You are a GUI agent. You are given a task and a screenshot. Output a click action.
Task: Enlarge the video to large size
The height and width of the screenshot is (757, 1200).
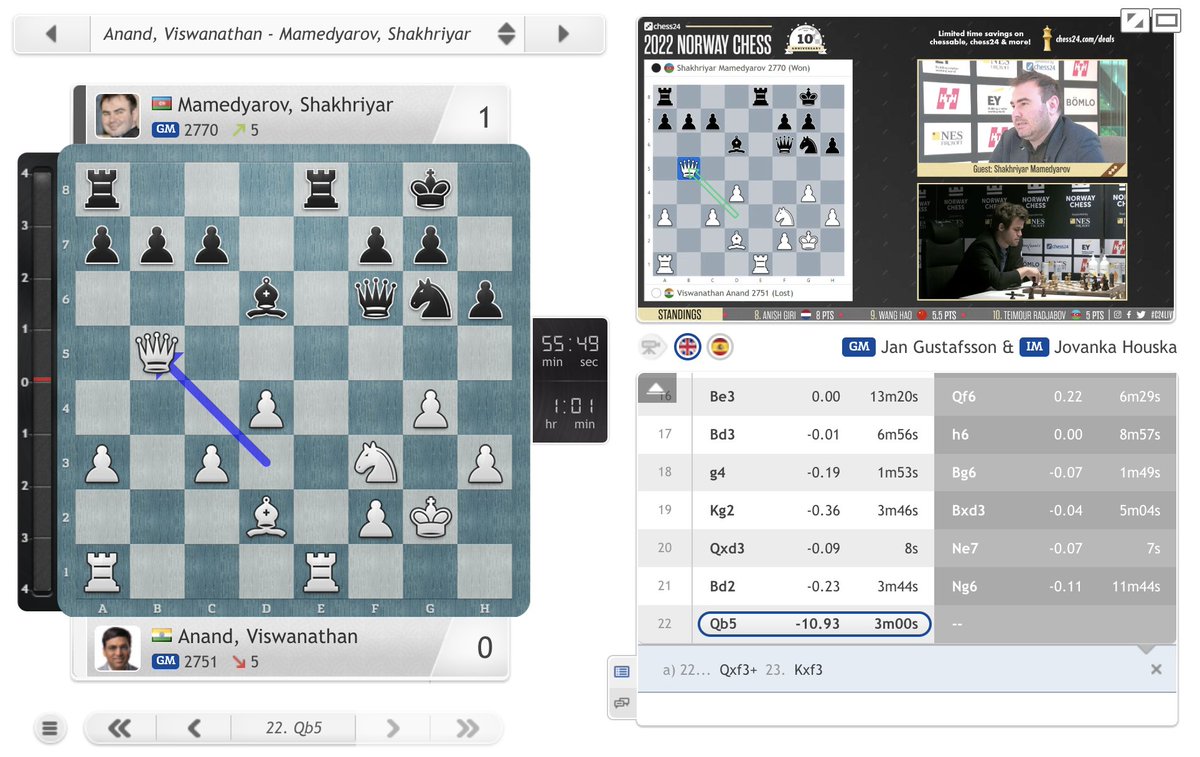[x=1166, y=19]
